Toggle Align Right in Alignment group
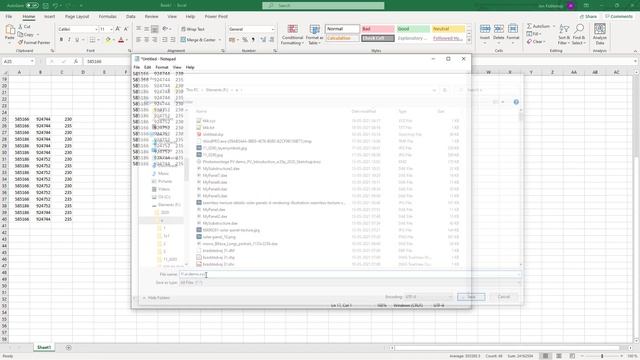The image size is (640, 360). [x=155, y=40]
